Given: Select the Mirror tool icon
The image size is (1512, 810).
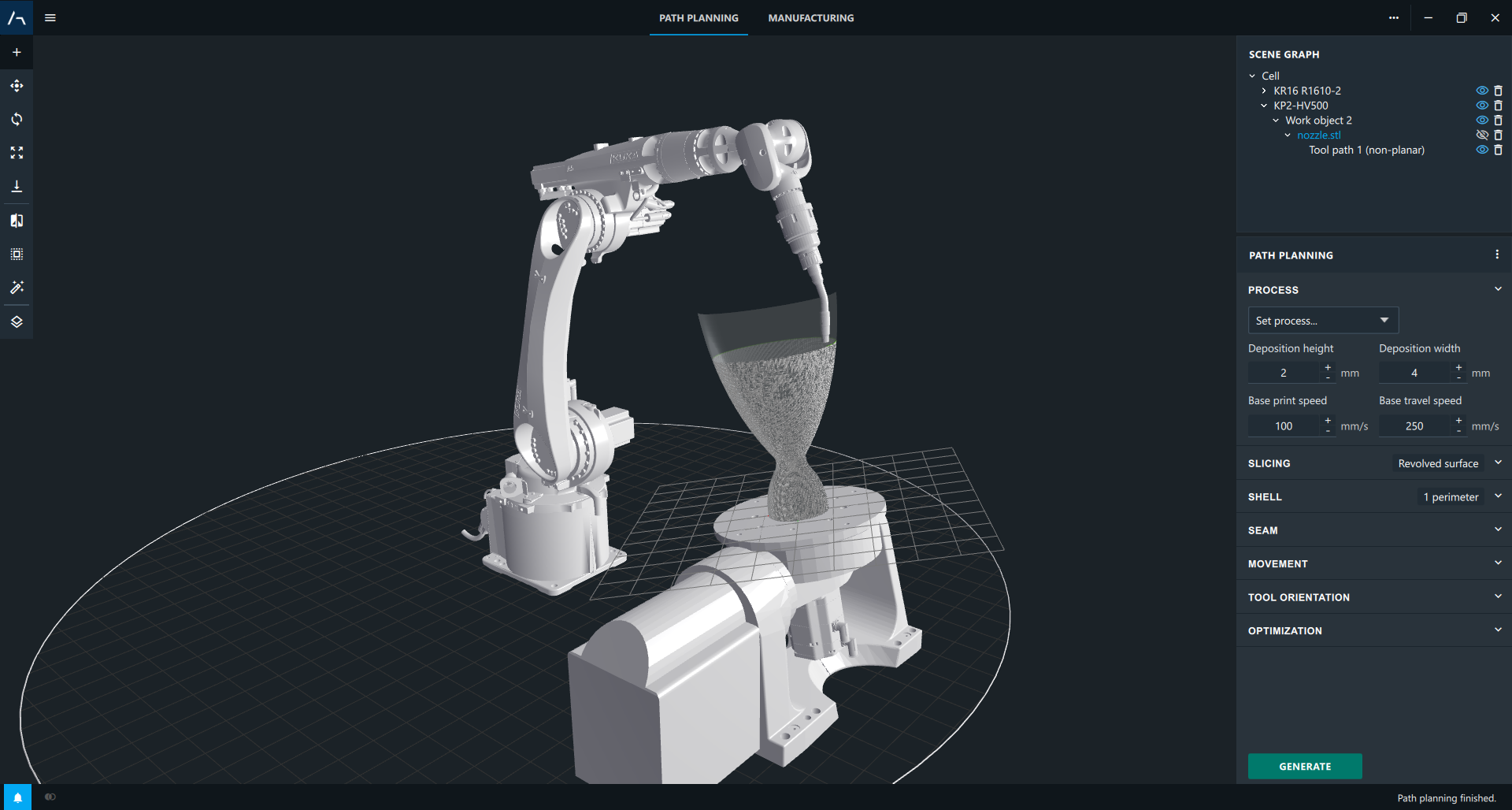Looking at the screenshot, I should 17,220.
